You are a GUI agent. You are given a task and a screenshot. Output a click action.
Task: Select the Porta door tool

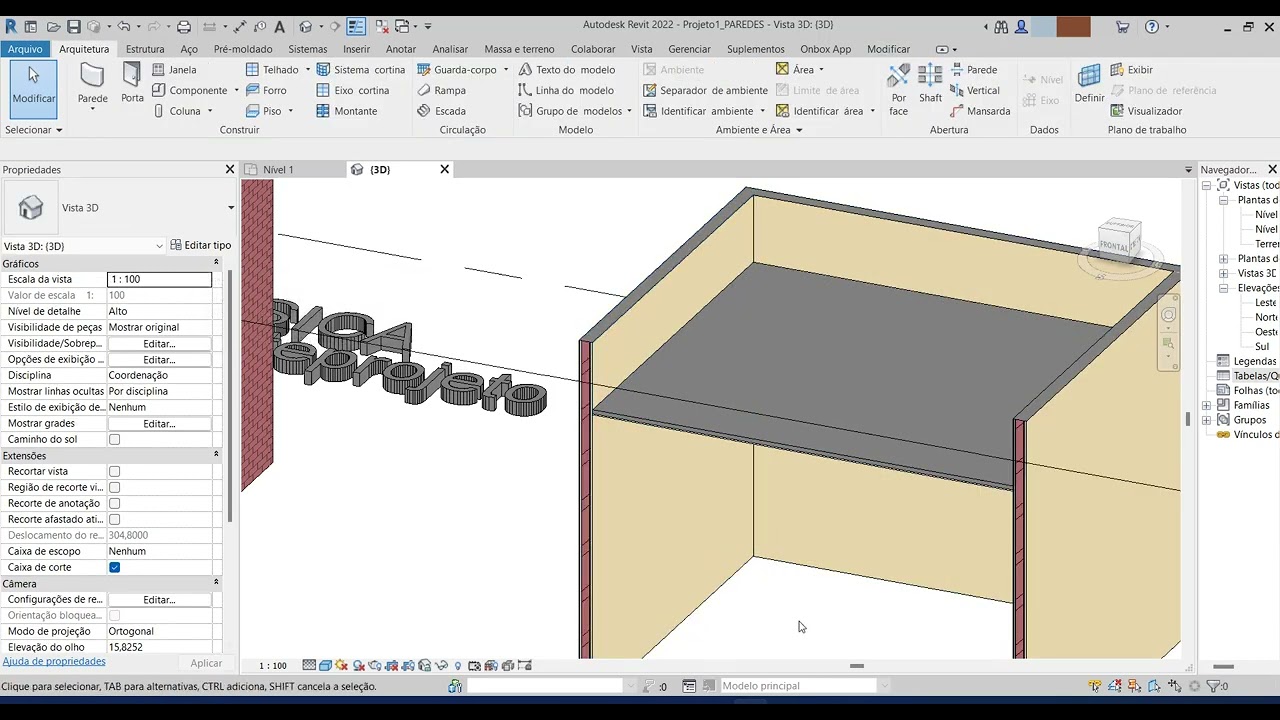(x=132, y=82)
